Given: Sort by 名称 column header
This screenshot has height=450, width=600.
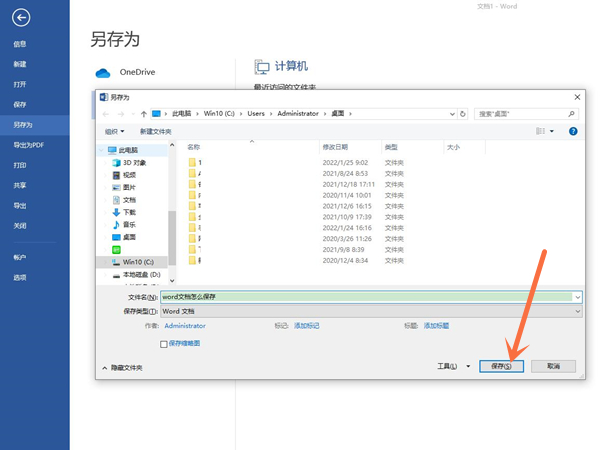Looking at the screenshot, I should (x=194, y=147).
